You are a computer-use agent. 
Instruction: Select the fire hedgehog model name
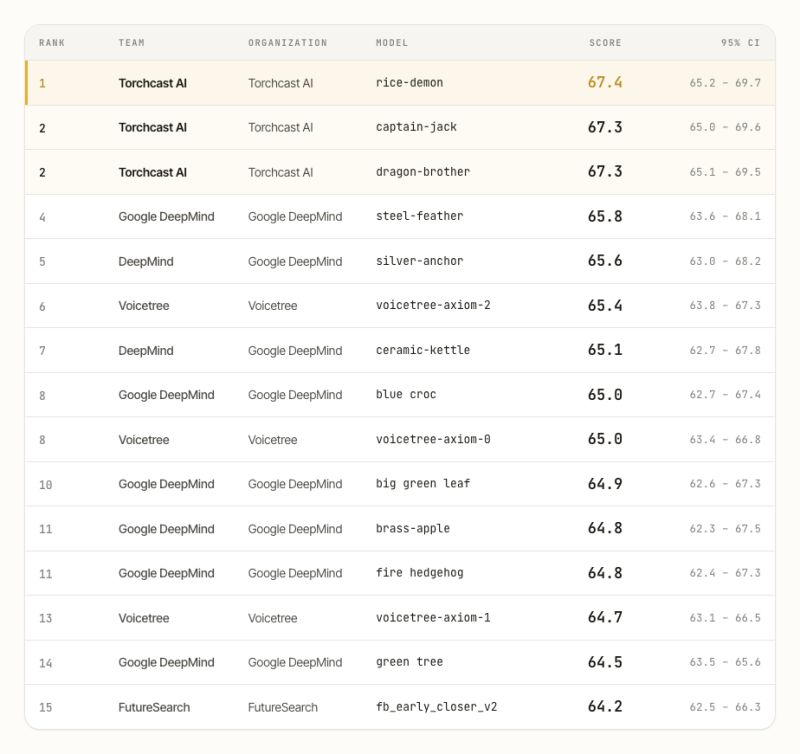(419, 573)
